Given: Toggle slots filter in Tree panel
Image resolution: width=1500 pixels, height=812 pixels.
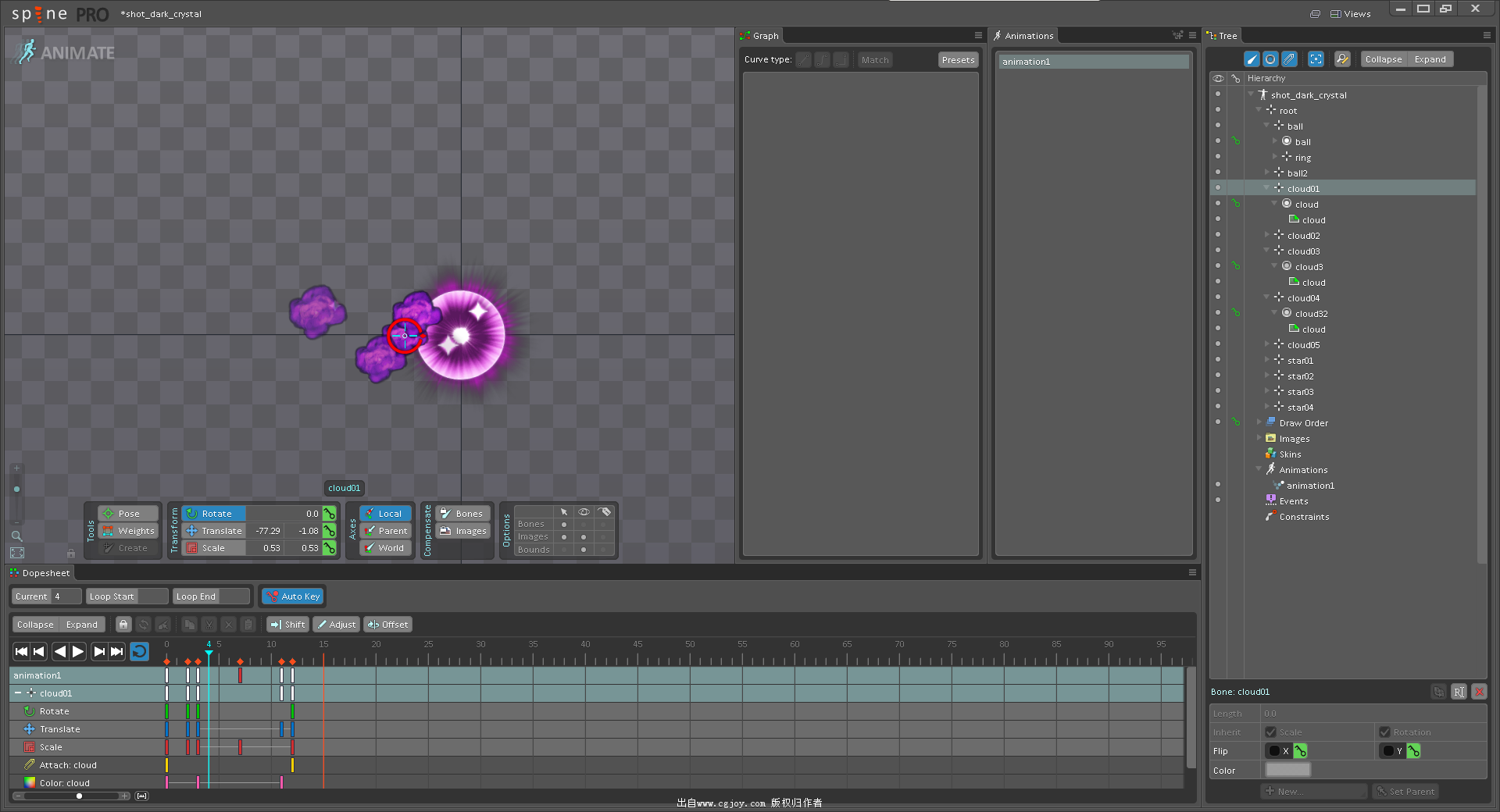Looking at the screenshot, I should pos(1270,59).
